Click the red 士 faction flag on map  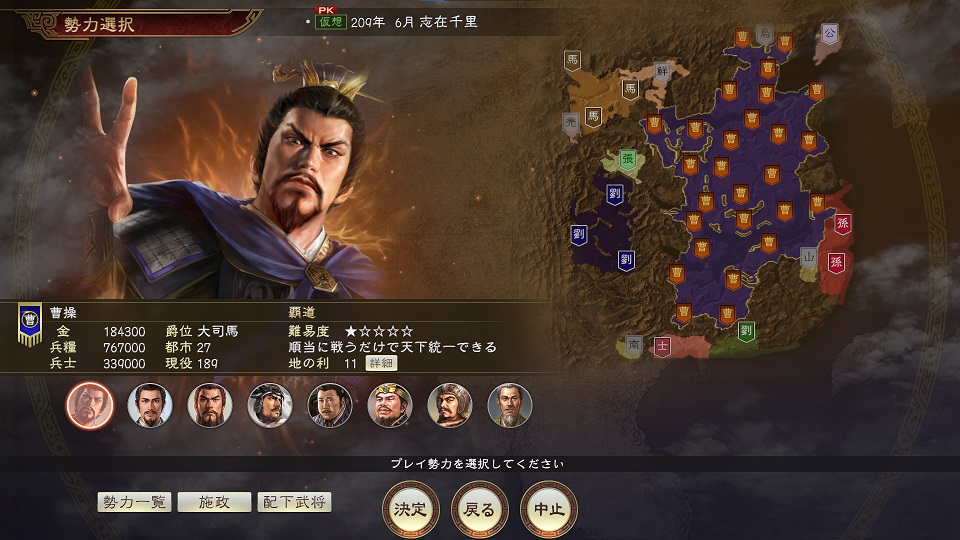tap(662, 347)
